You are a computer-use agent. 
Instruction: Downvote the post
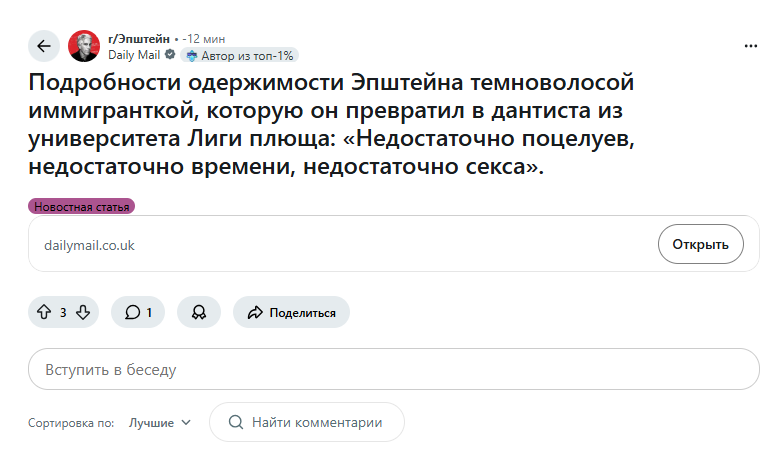[83, 312]
